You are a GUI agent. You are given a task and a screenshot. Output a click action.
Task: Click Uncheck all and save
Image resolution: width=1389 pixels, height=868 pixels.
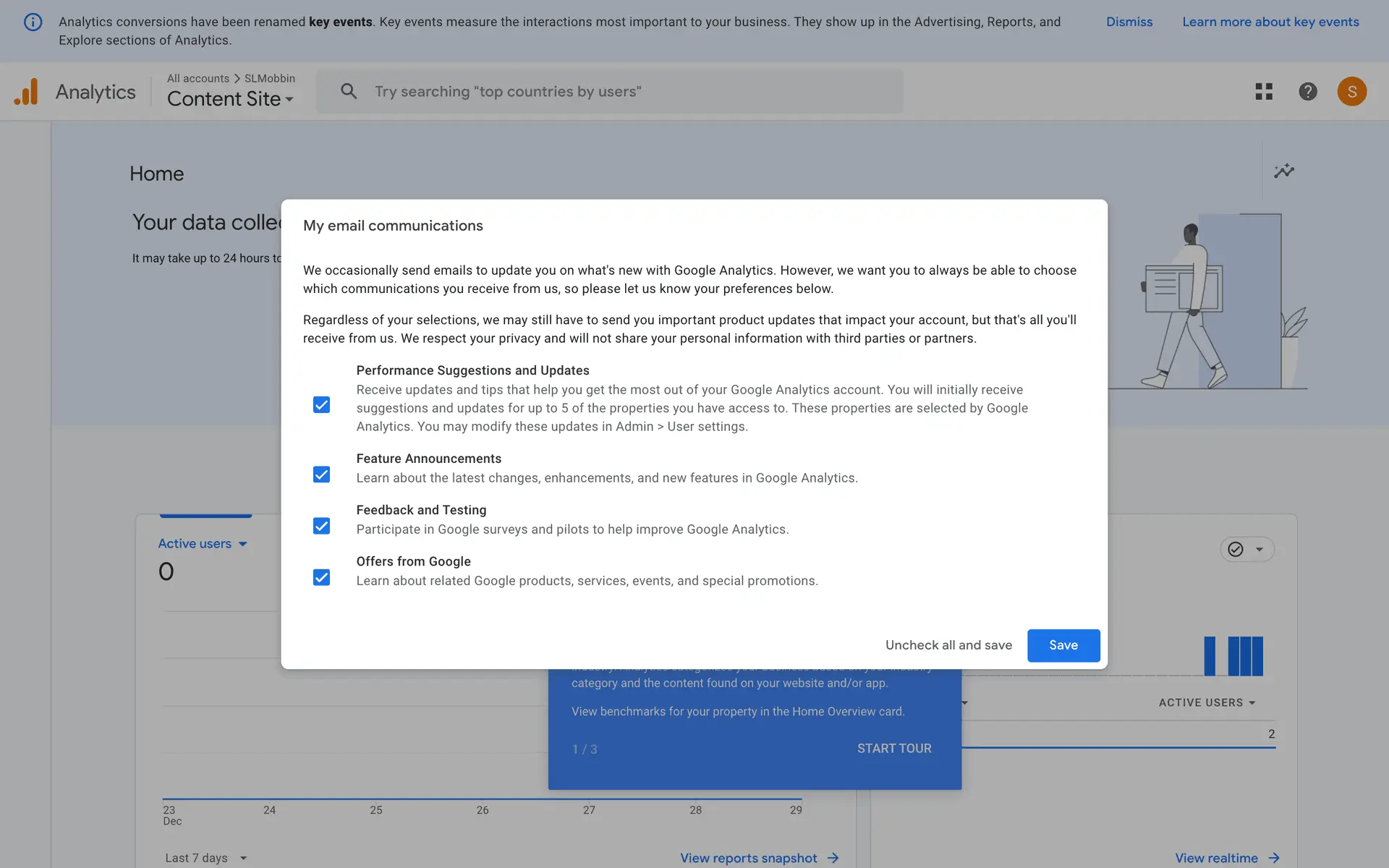948,645
